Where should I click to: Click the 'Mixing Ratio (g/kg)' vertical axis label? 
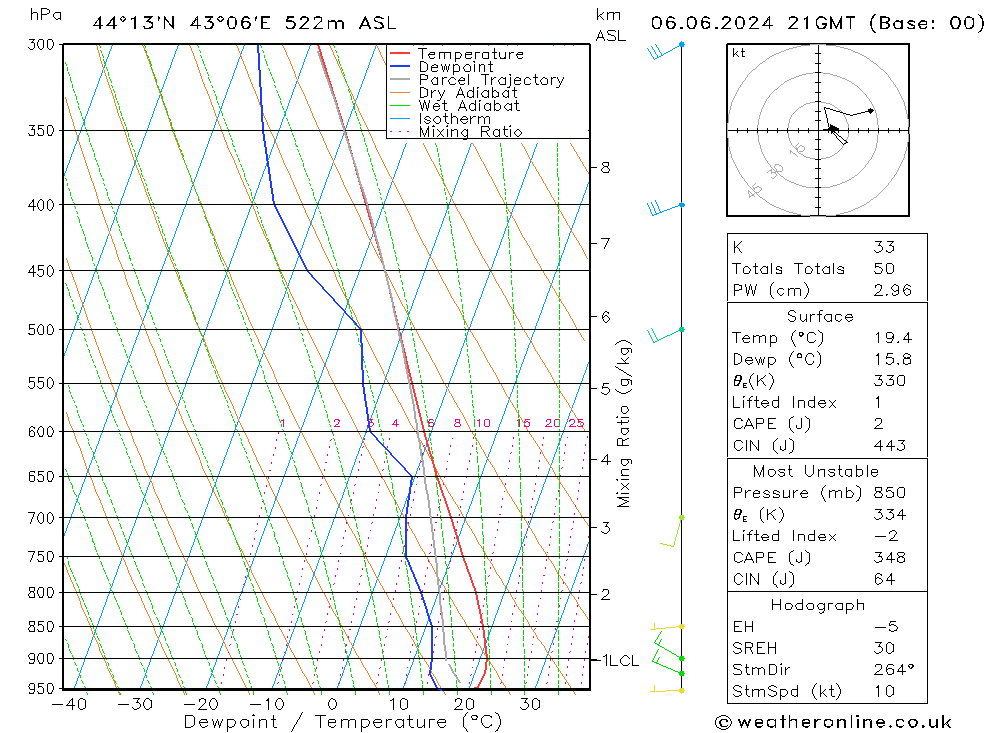623,424
